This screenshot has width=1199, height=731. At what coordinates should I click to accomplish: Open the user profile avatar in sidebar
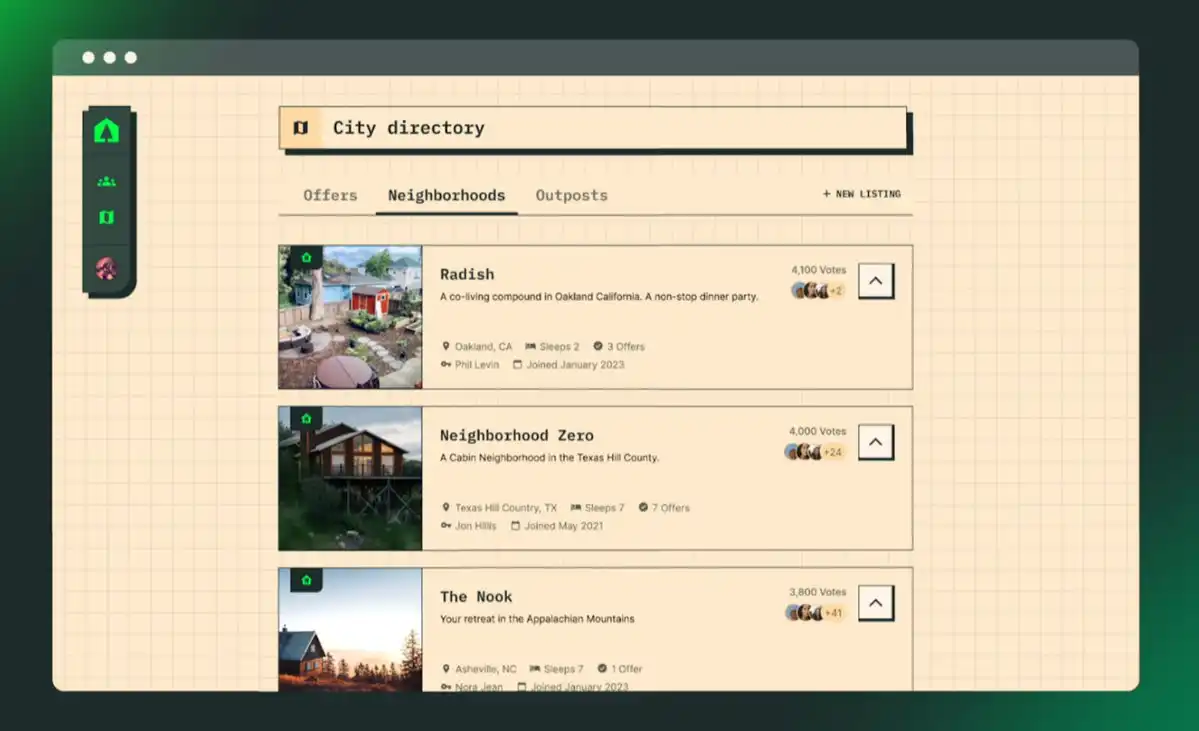click(106, 268)
